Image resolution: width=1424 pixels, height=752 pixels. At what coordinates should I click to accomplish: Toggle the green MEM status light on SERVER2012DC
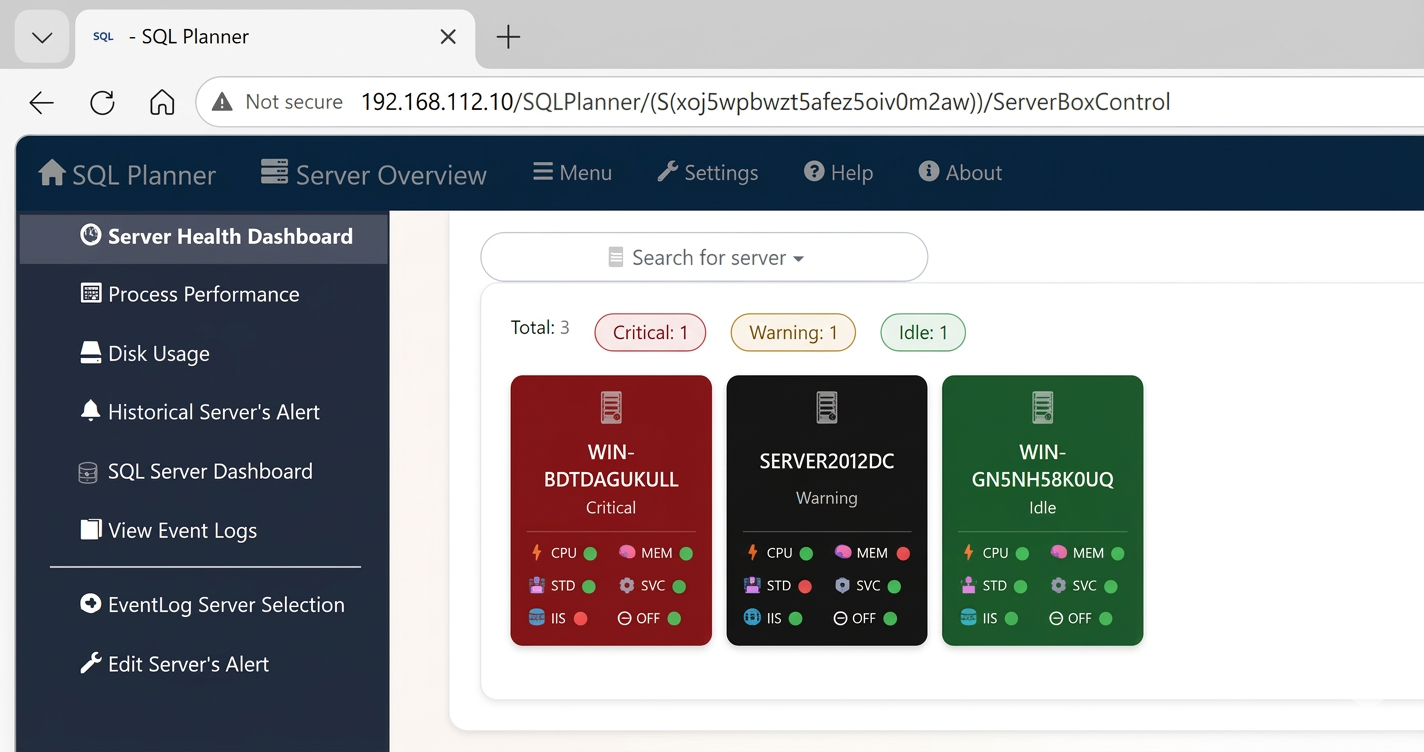903,552
